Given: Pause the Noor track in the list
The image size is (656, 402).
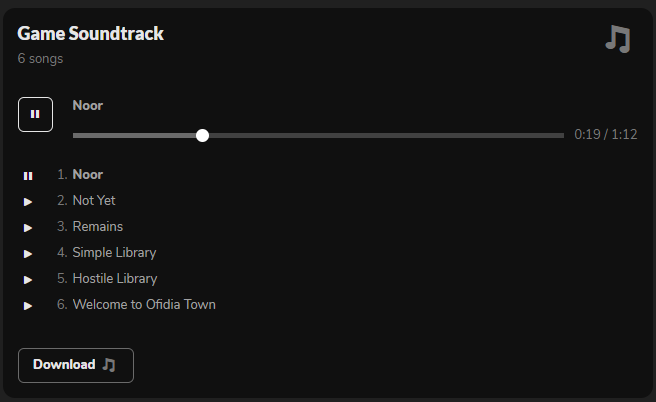Looking at the screenshot, I should 28,176.
